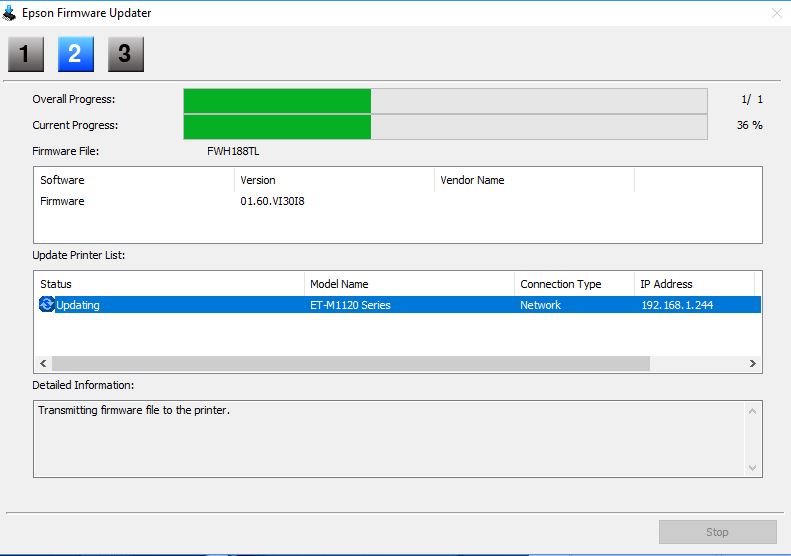The height and width of the screenshot is (556, 791).
Task: Click the step 1 indicator icon
Action: [26, 54]
